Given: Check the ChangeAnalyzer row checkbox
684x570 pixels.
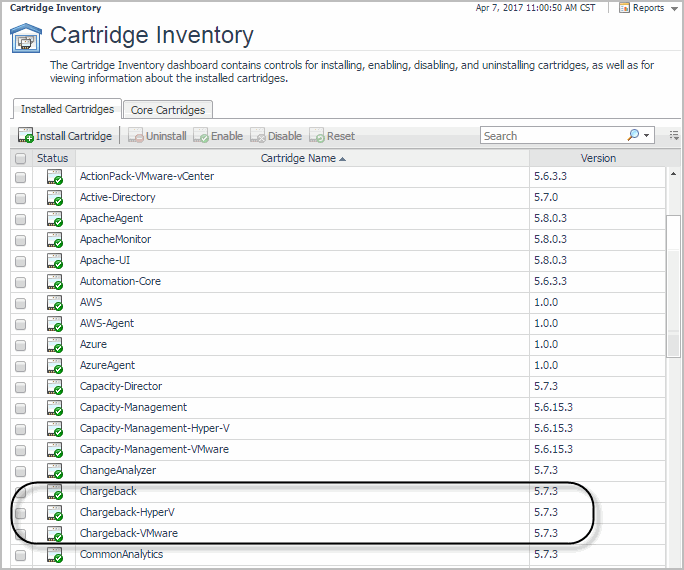Looking at the screenshot, I should click(21, 471).
